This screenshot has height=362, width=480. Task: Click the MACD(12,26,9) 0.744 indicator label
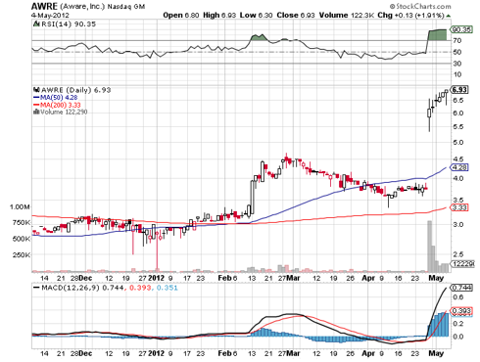pyautogui.click(x=82, y=288)
